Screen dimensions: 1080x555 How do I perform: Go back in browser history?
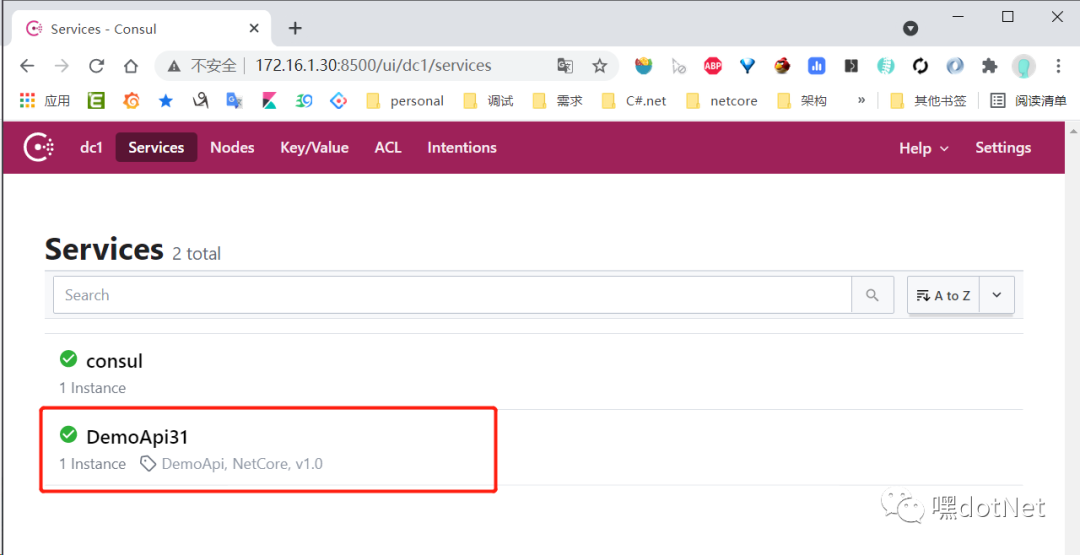click(x=27, y=65)
